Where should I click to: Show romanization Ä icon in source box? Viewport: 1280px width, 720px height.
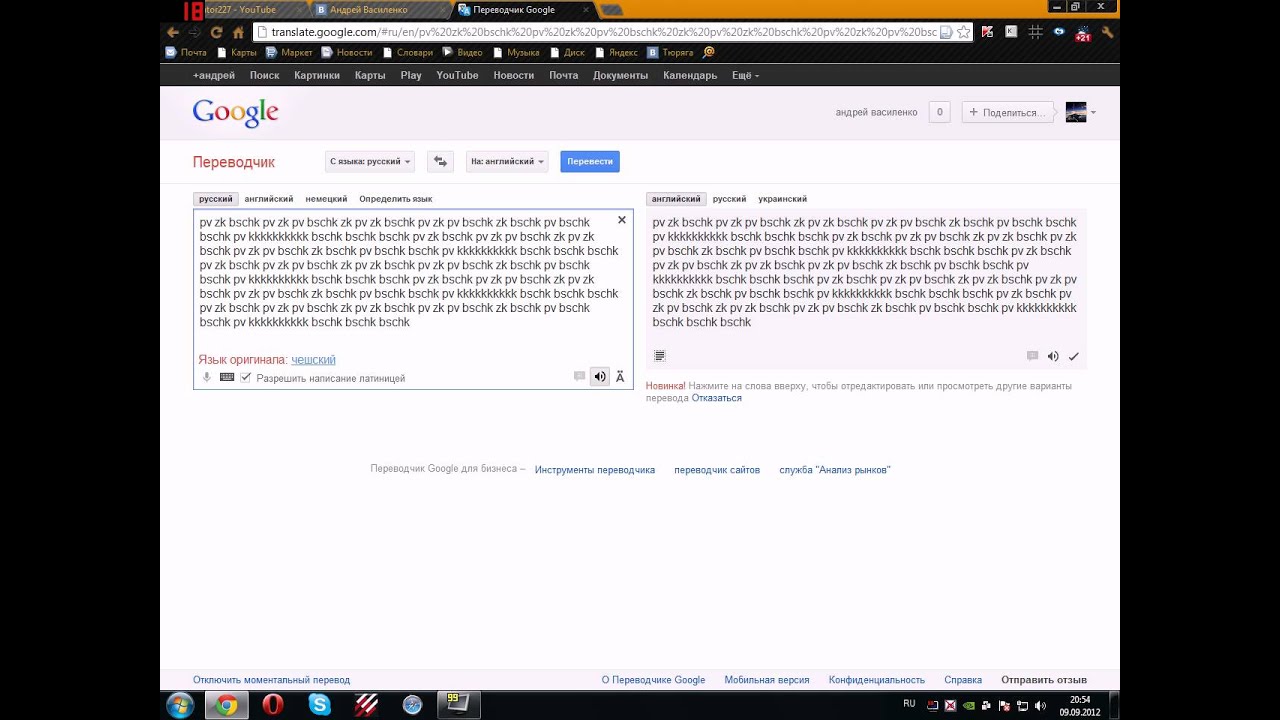[620, 376]
